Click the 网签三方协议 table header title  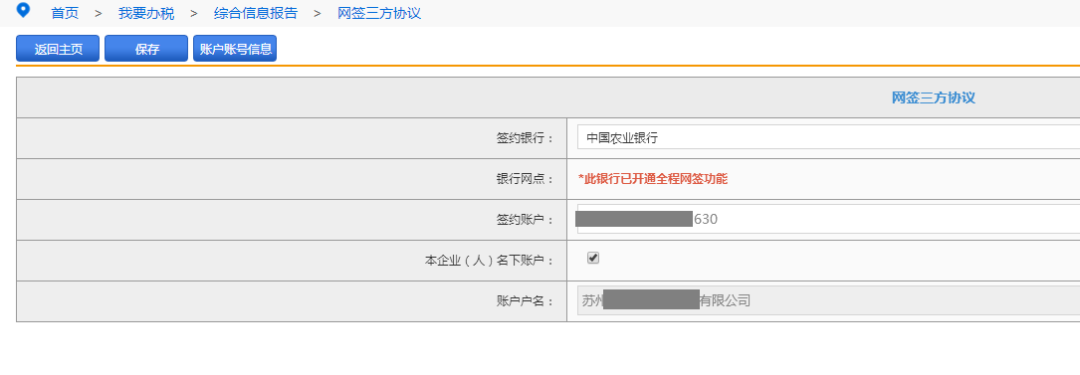[x=933, y=98]
